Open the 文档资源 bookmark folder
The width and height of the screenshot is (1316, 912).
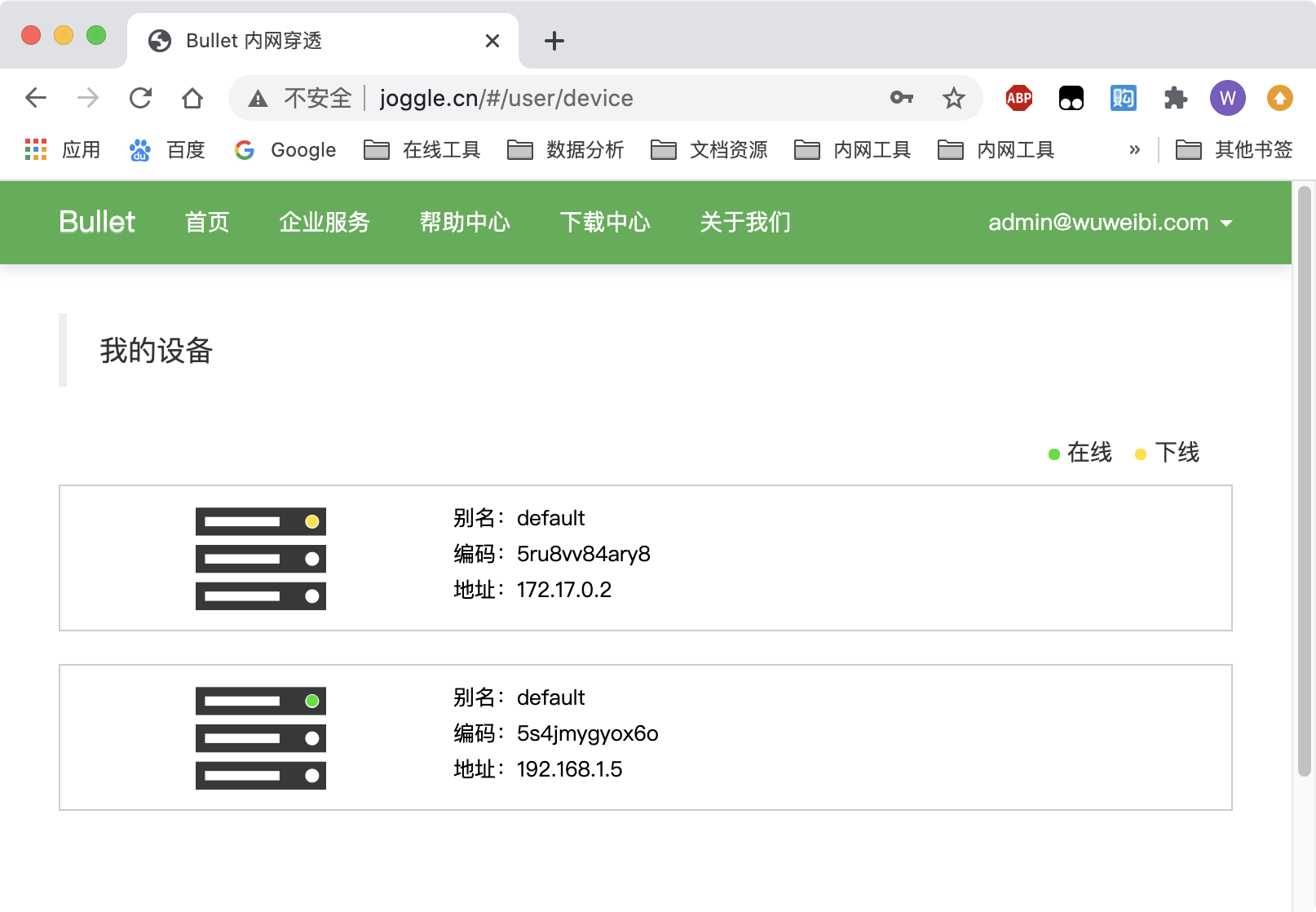[x=709, y=150]
